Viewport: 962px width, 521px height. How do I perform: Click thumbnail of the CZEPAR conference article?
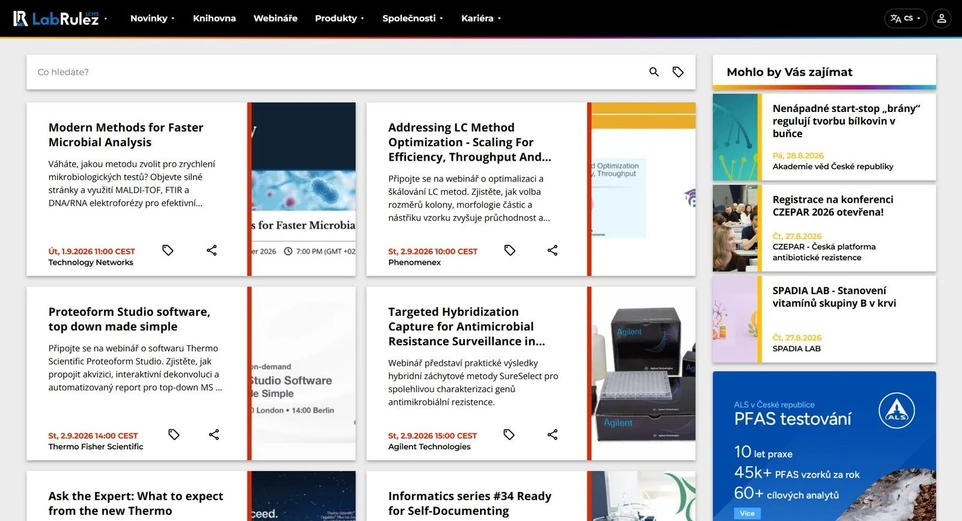[x=735, y=228]
